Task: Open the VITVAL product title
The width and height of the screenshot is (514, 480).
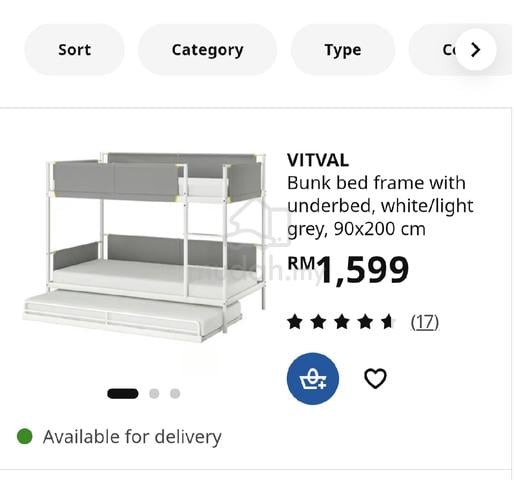Action: click(x=318, y=160)
